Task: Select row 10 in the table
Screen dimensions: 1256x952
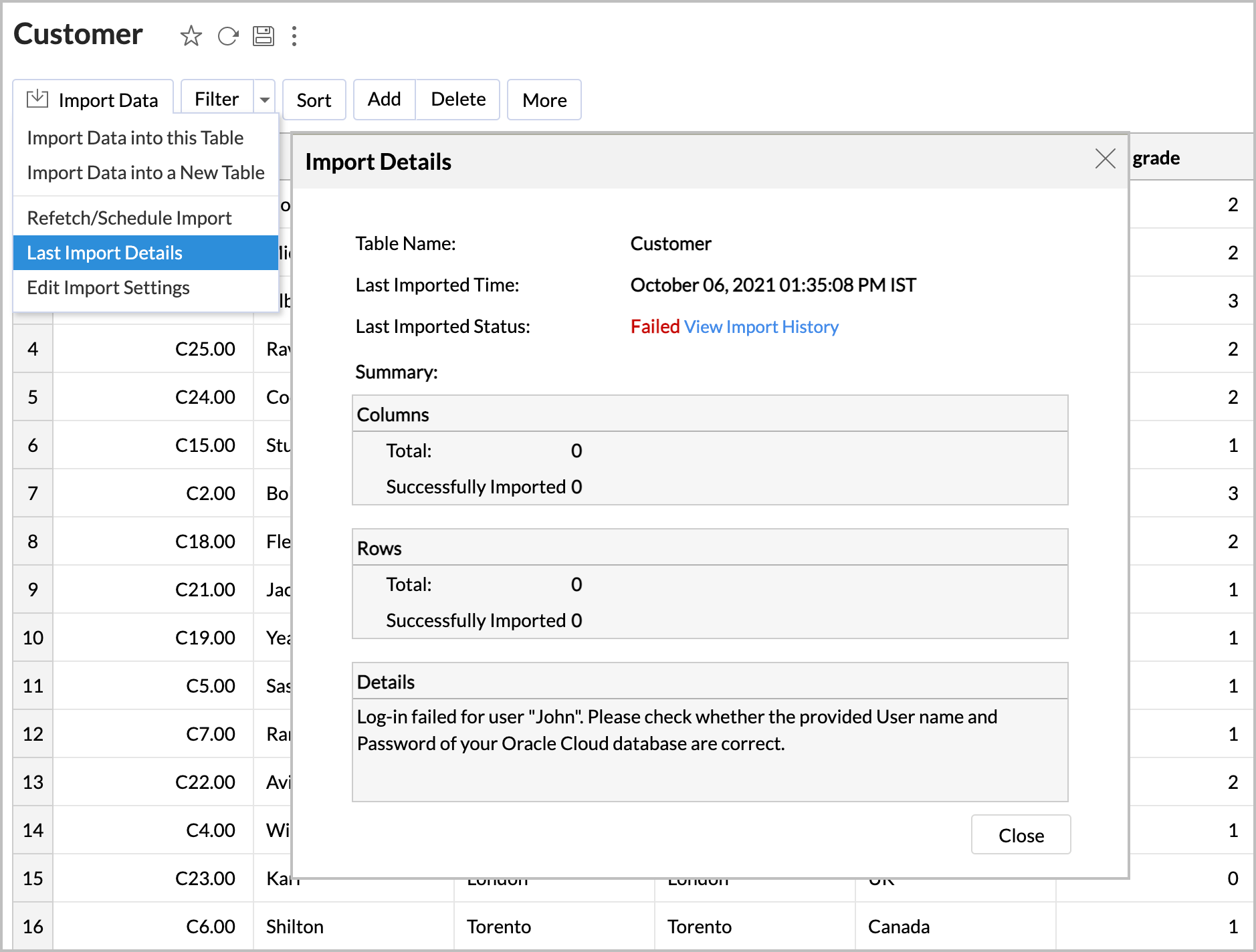Action: 32,637
